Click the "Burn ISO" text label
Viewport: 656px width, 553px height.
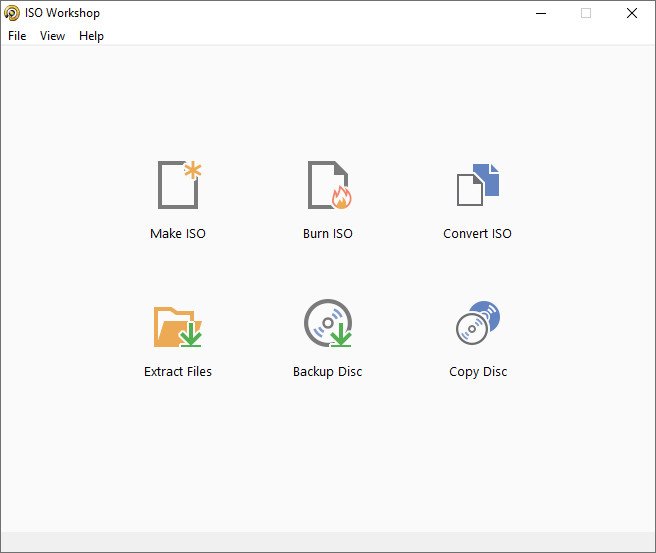click(328, 234)
